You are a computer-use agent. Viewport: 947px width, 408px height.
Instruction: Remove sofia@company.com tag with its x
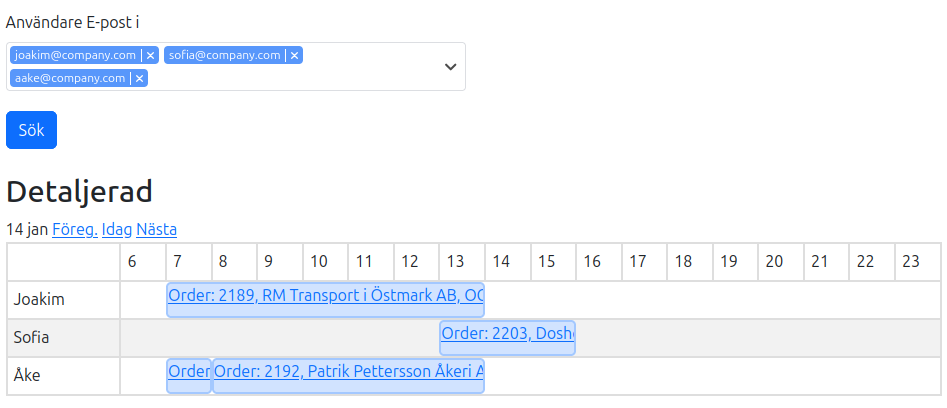point(295,56)
